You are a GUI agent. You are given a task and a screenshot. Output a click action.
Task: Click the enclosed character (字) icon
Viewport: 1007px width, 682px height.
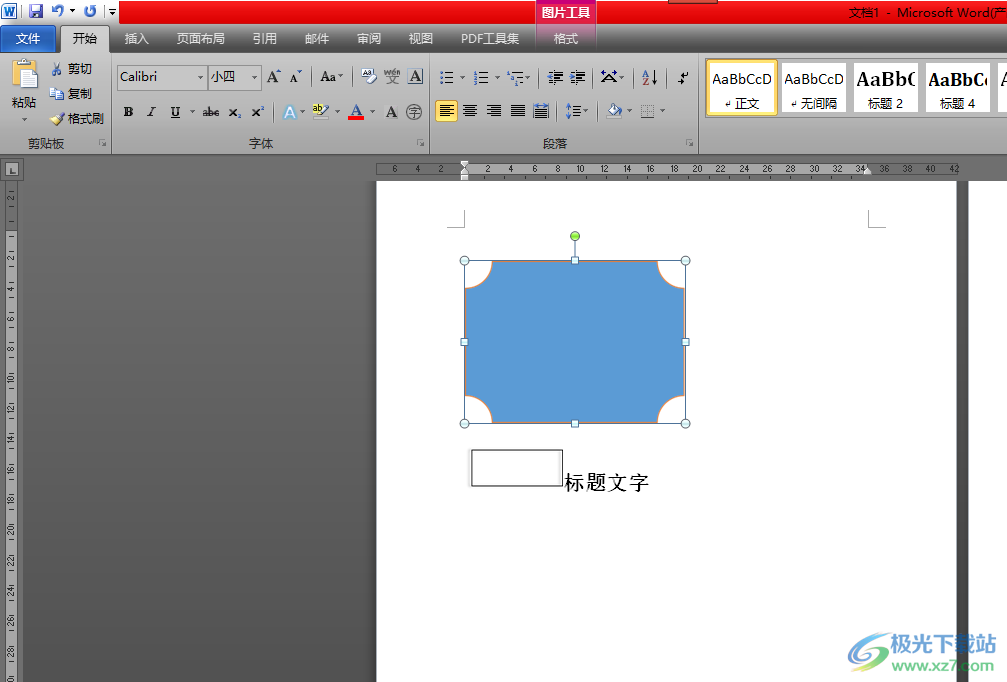414,112
